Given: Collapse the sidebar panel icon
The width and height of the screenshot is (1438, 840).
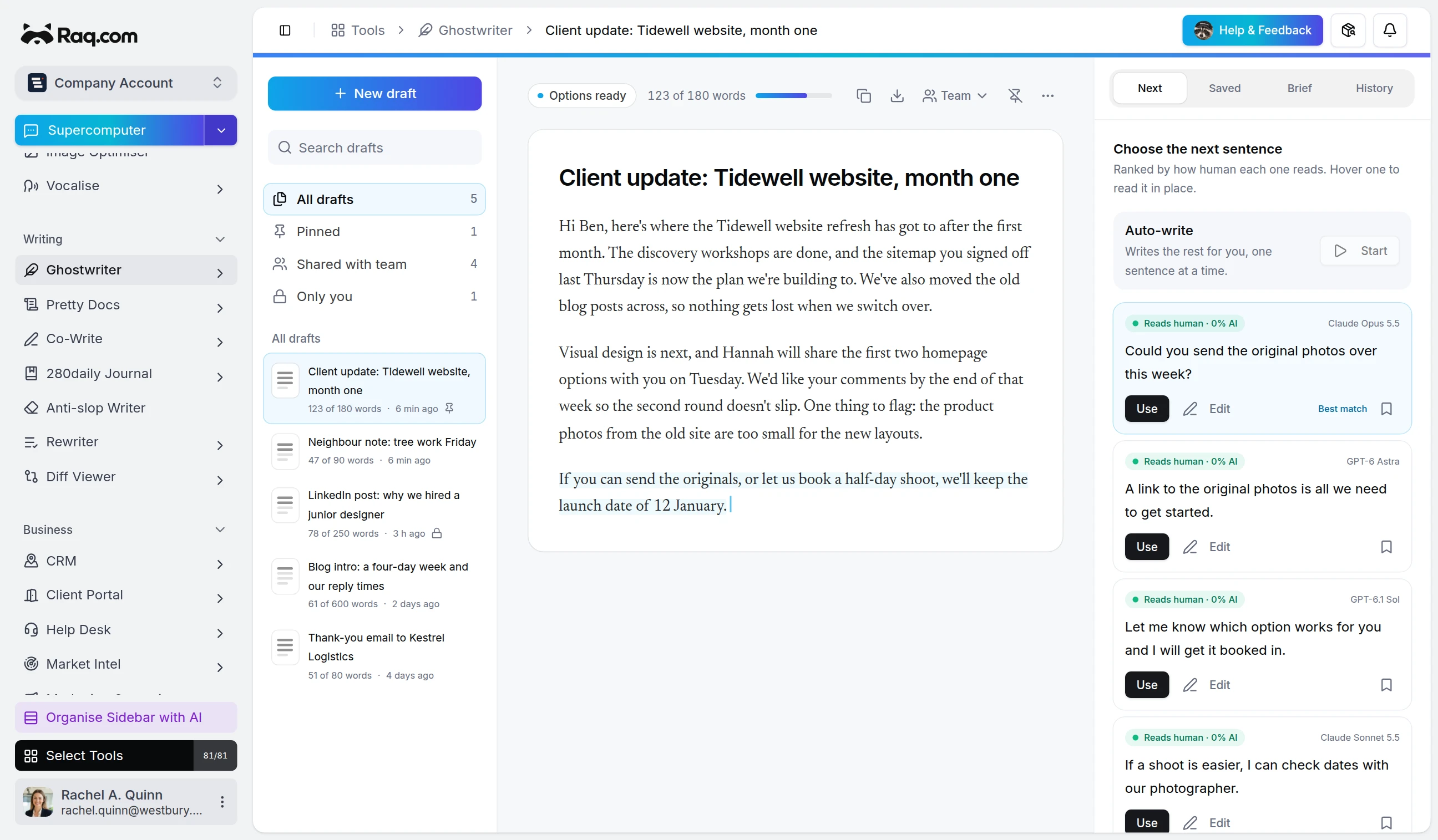Looking at the screenshot, I should click(285, 30).
